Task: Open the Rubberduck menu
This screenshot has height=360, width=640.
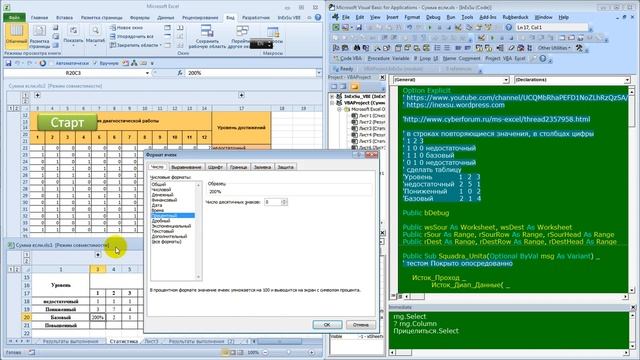Action: 515,17
